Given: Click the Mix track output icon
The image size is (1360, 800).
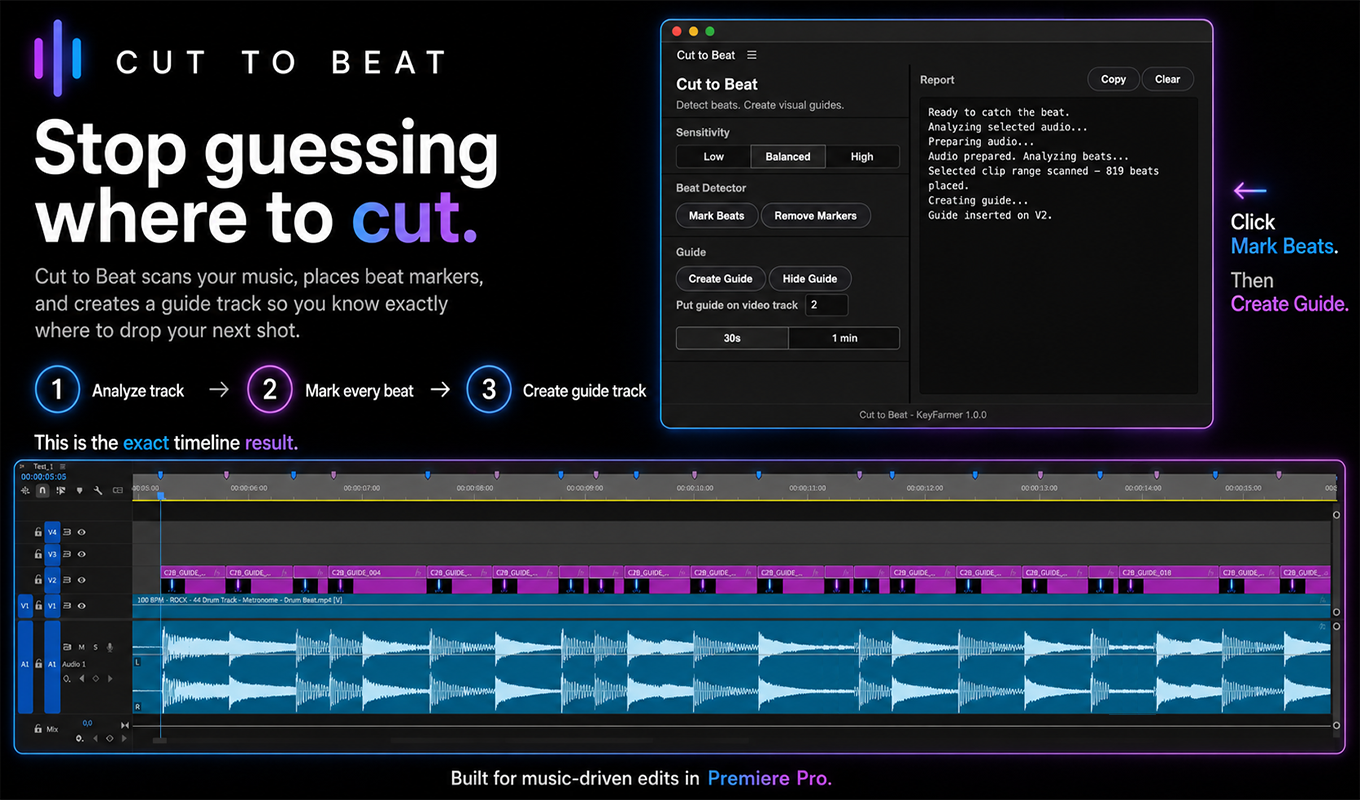Looking at the screenshot, I should pos(125,725).
